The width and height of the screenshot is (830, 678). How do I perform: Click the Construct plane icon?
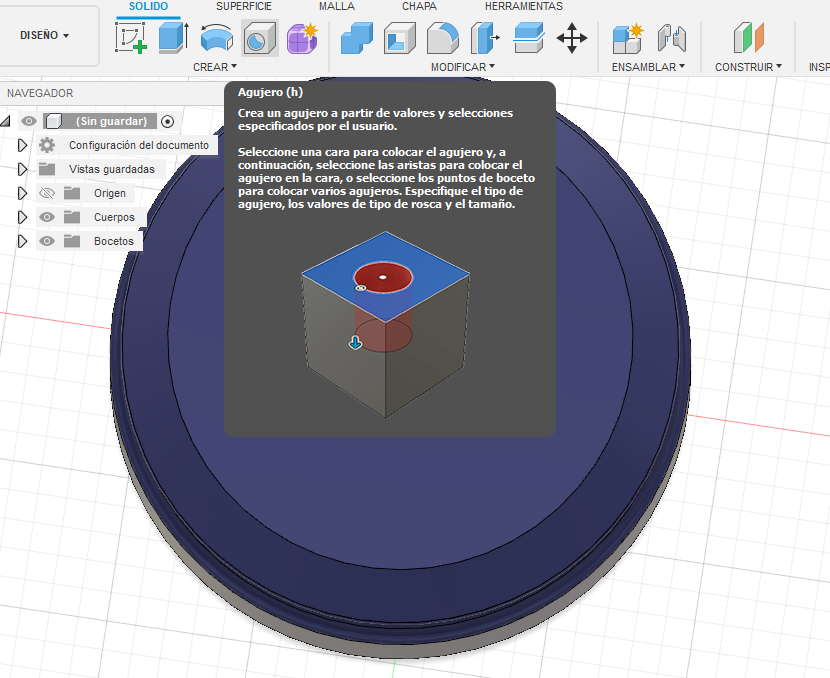pos(748,38)
